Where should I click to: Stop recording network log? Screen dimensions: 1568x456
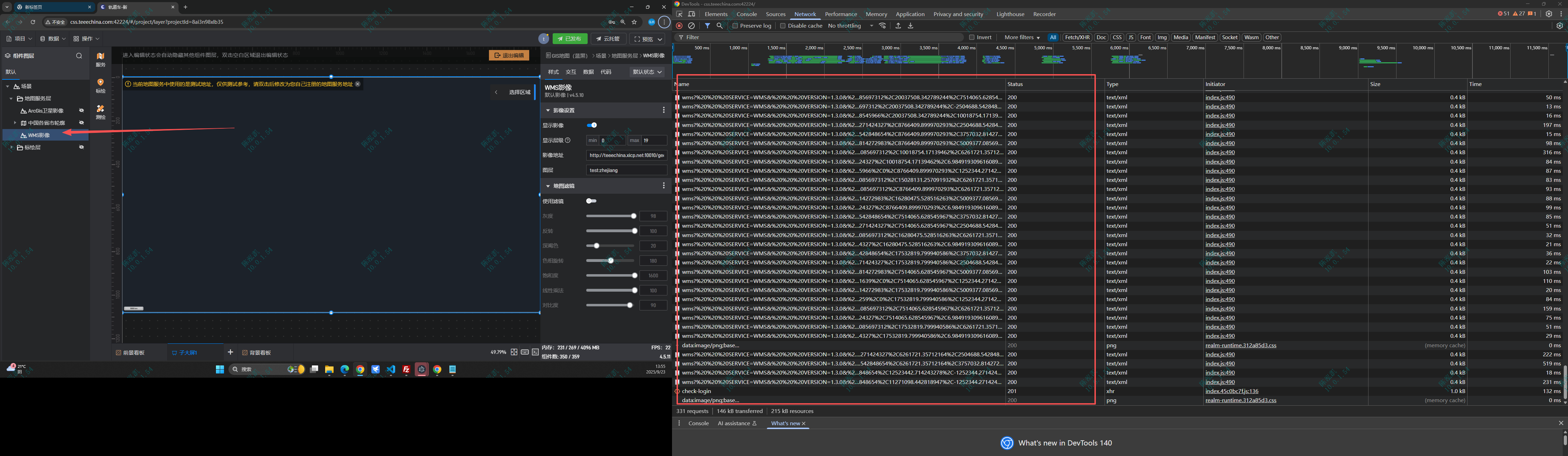coord(679,26)
